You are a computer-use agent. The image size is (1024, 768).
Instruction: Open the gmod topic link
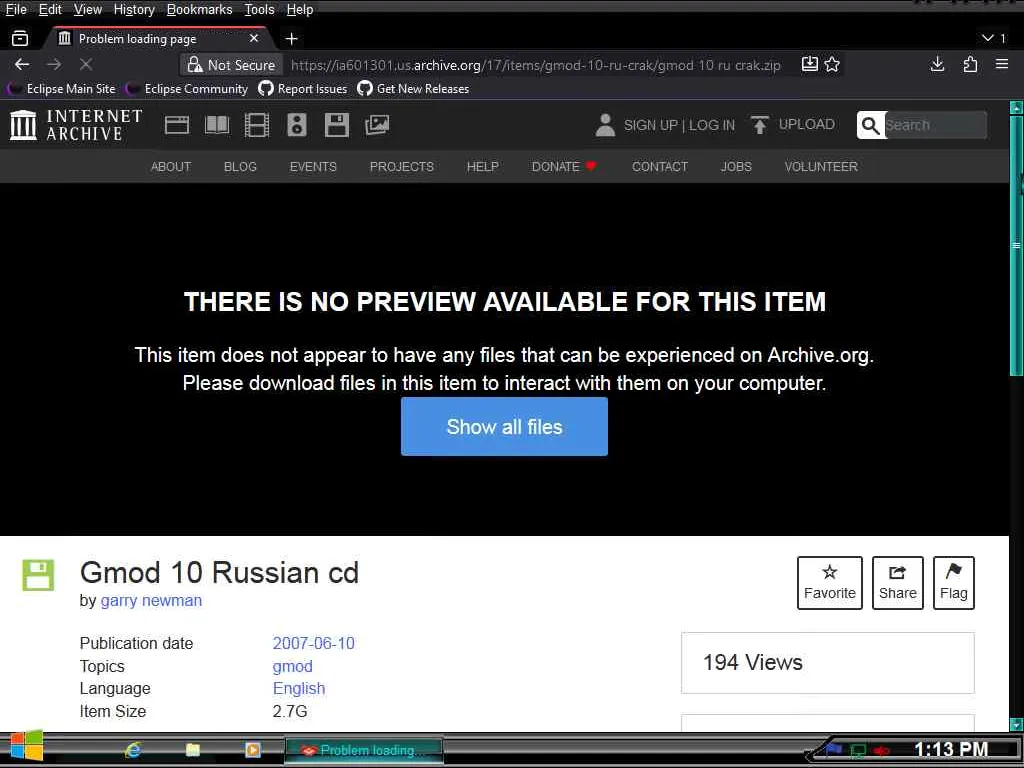pos(293,666)
